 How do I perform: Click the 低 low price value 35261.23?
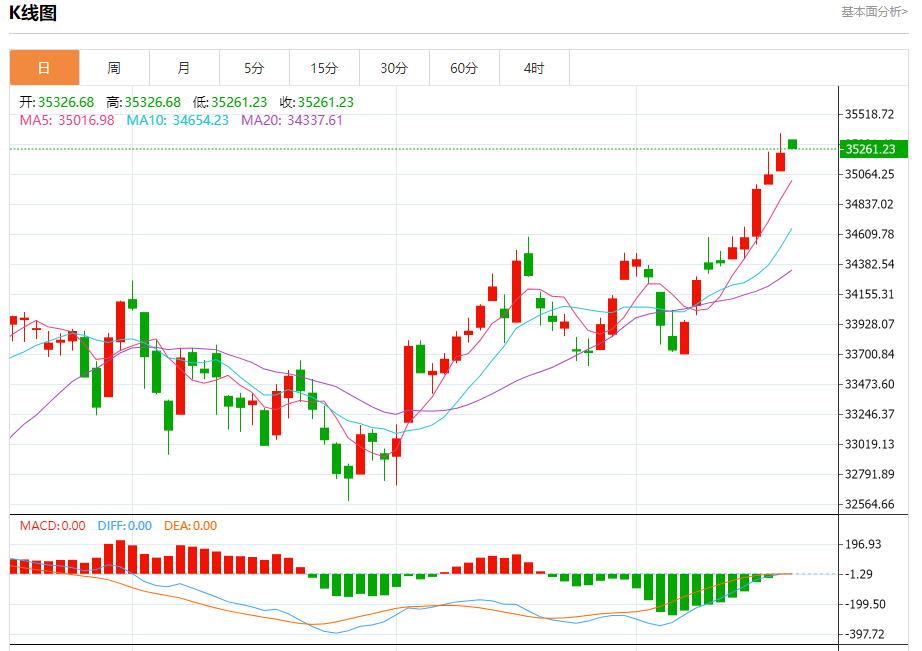click(239, 102)
